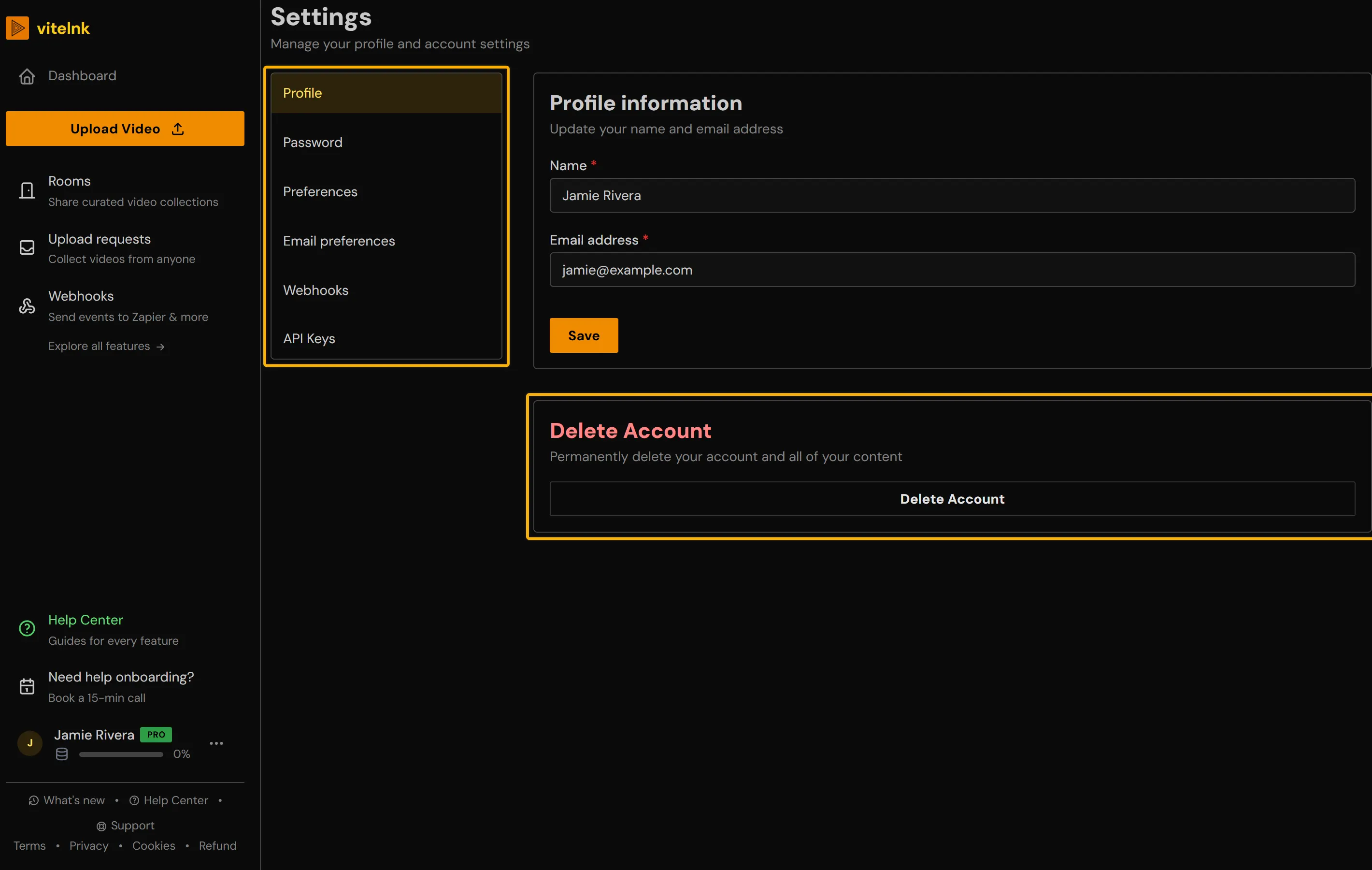Image resolution: width=1372 pixels, height=870 pixels.
Task: Click the vitelnk brand name
Action: 63,28
